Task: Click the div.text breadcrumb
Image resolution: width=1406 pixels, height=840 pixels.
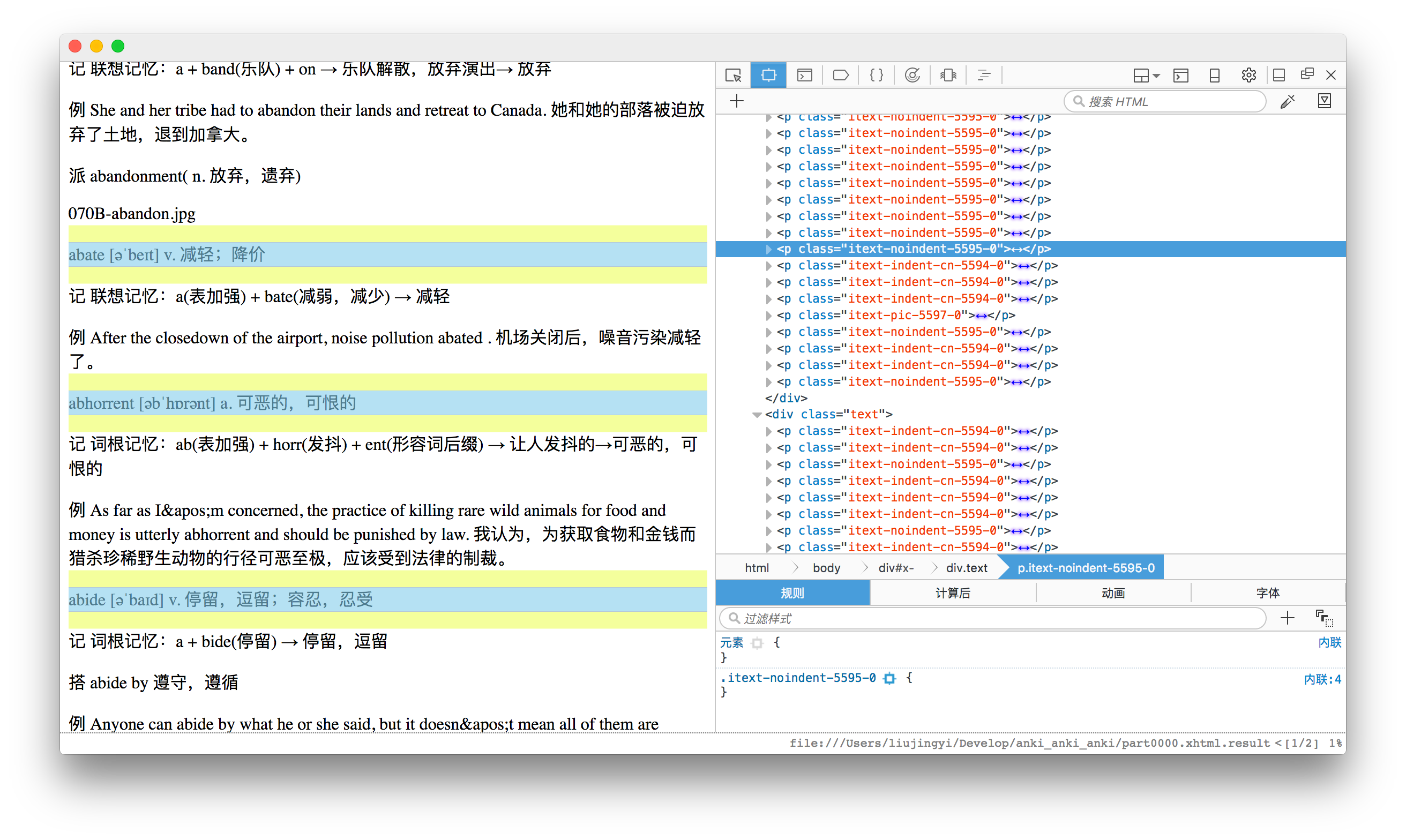Action: click(x=966, y=568)
